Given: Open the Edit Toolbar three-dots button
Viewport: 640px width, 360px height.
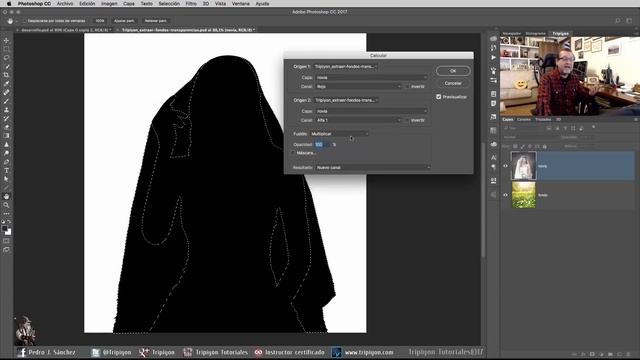Looking at the screenshot, I should coord(6,213).
